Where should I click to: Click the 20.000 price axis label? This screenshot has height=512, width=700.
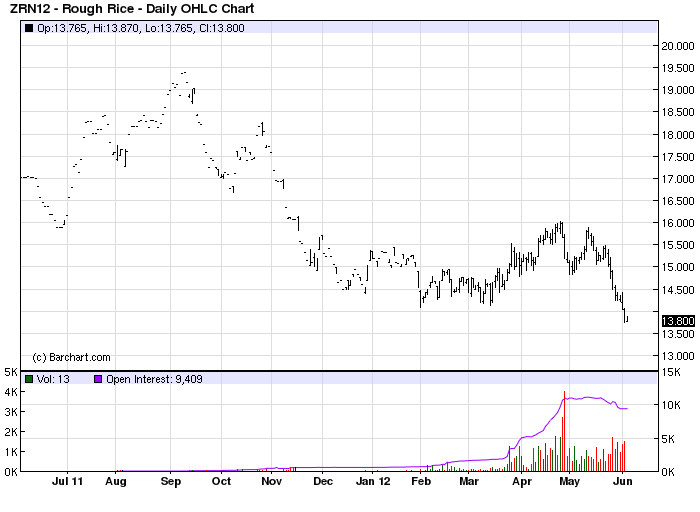[x=678, y=46]
